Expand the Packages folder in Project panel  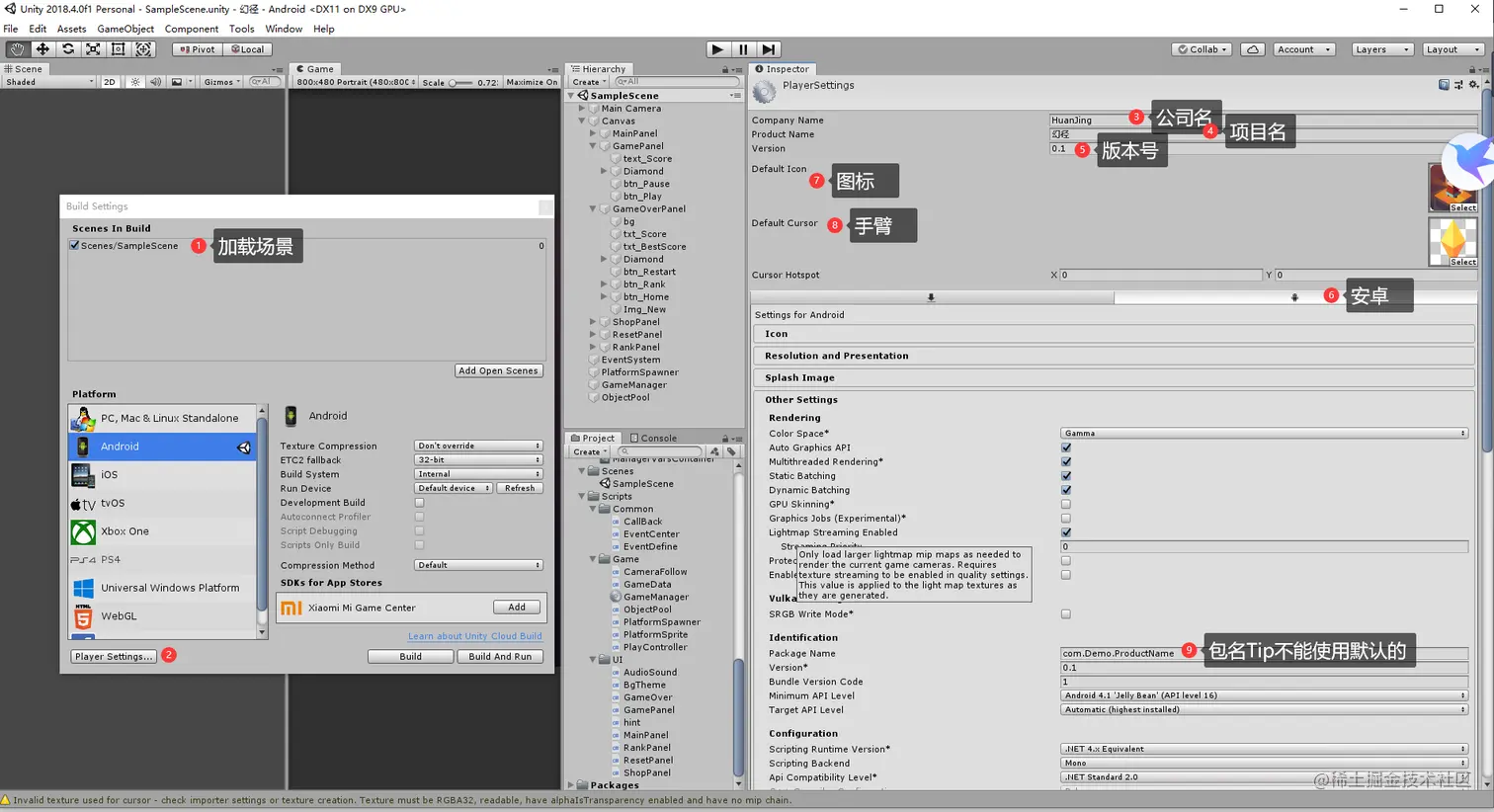point(571,786)
